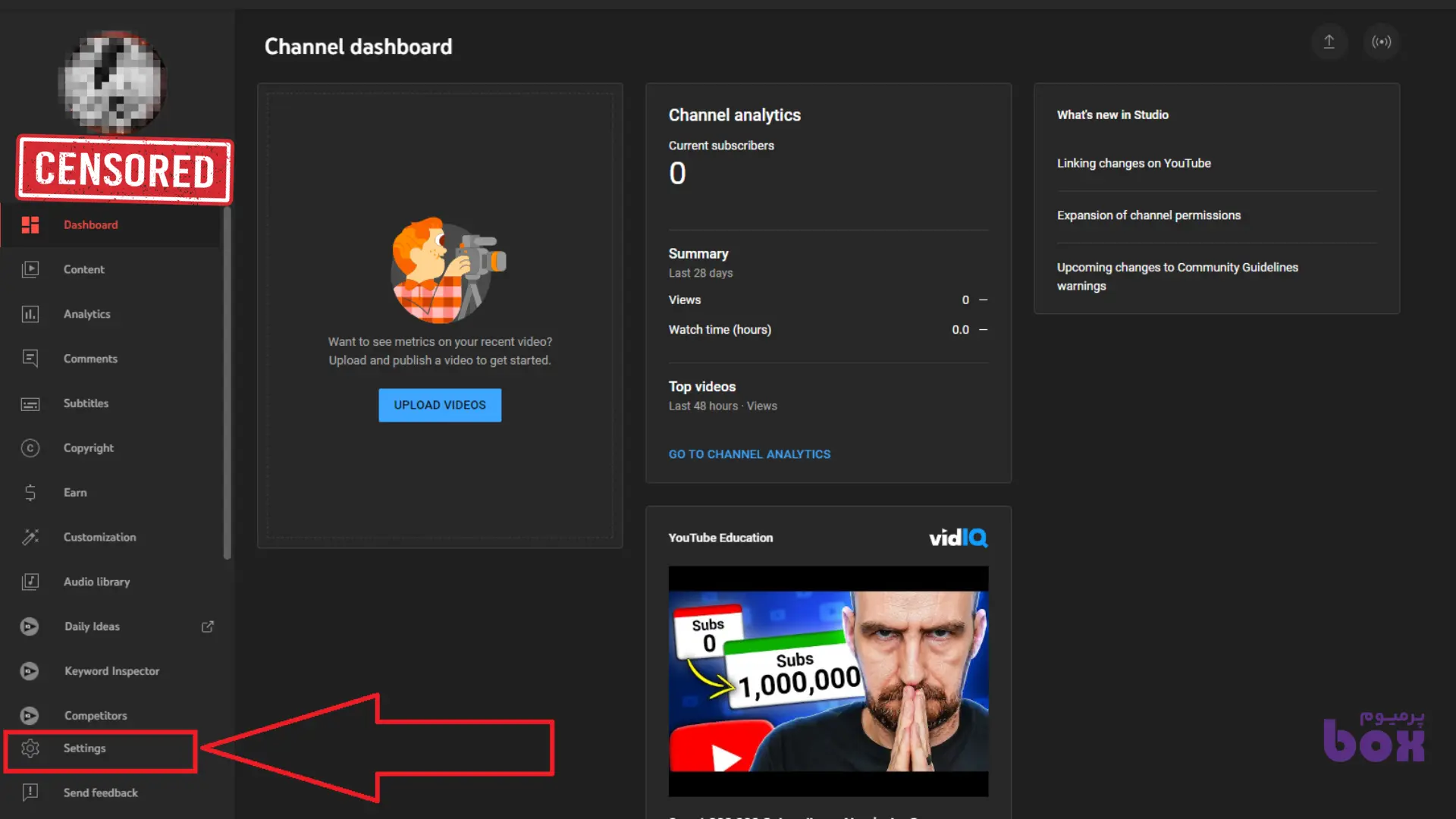Image resolution: width=1456 pixels, height=819 pixels.
Task: Click the Comments speech bubble icon
Action: click(30, 359)
